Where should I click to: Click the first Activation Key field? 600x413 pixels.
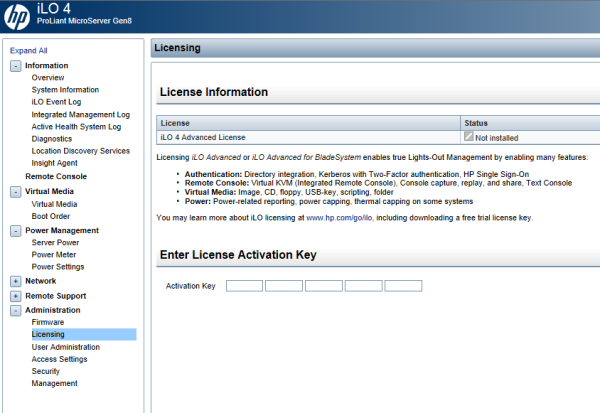[245, 286]
